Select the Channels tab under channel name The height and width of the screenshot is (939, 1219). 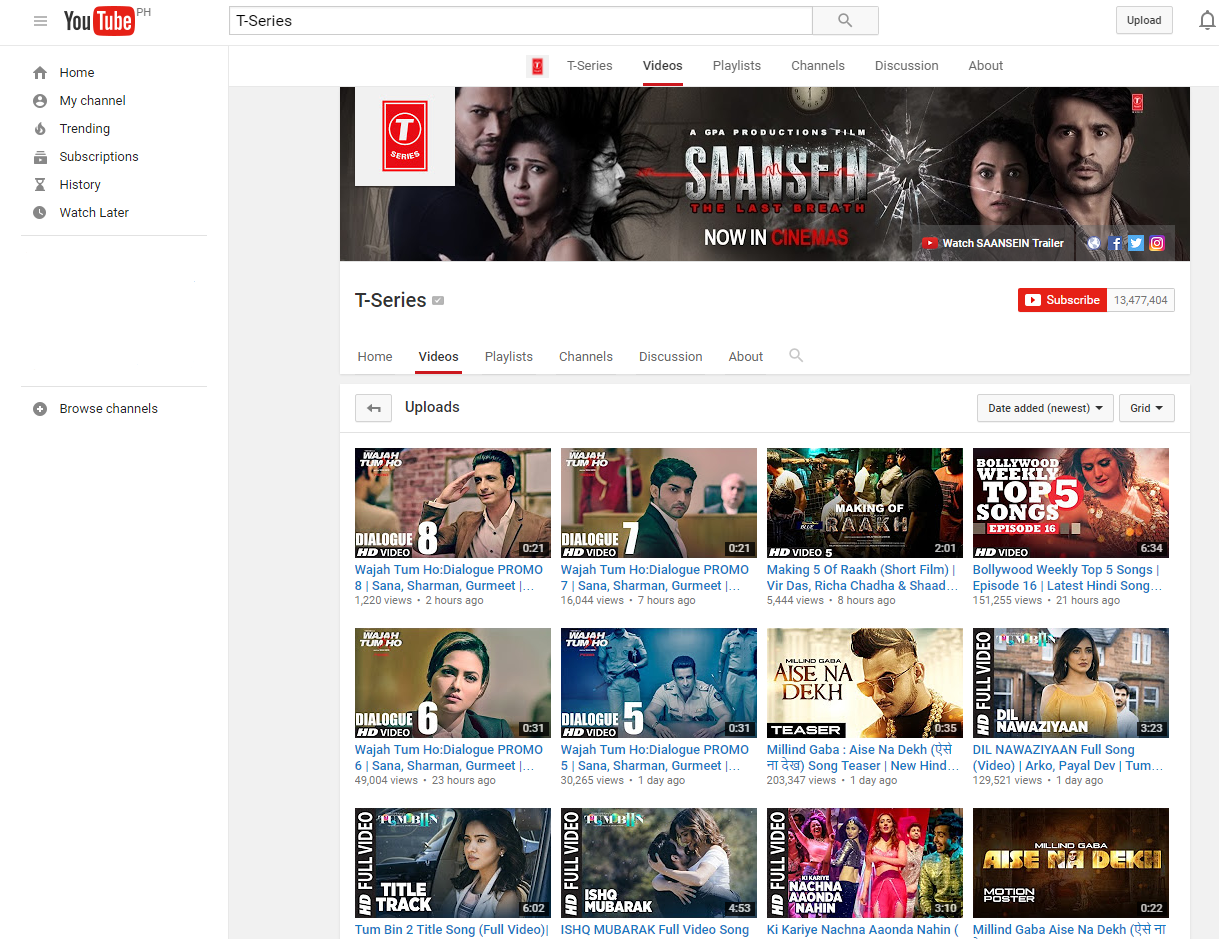(586, 357)
